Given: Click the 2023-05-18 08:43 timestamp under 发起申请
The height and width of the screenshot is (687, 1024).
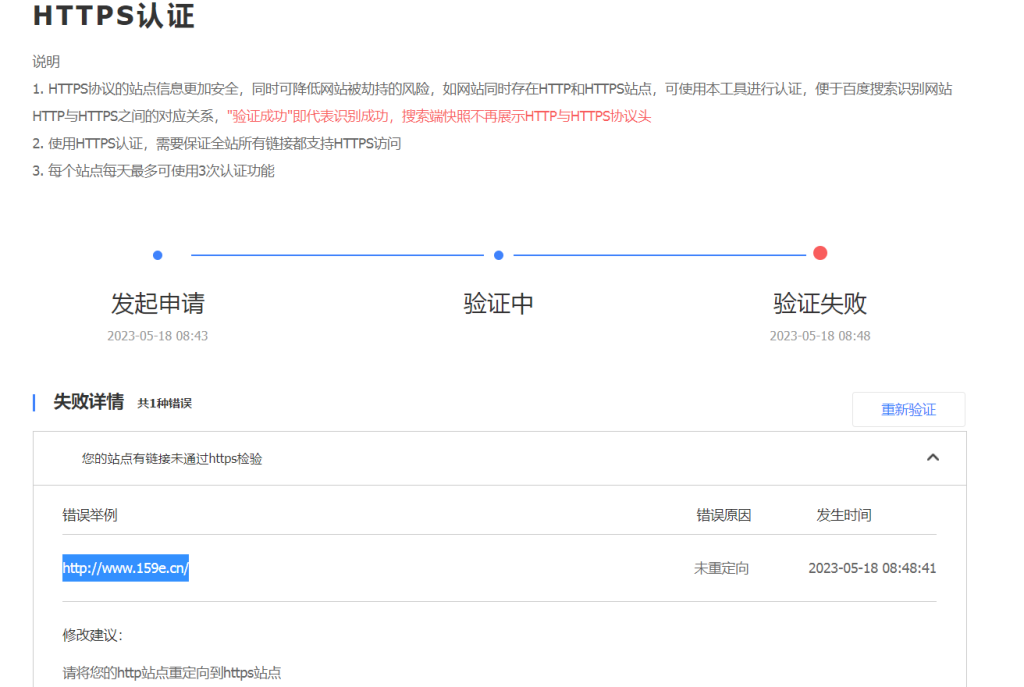Looking at the screenshot, I should pos(158,336).
